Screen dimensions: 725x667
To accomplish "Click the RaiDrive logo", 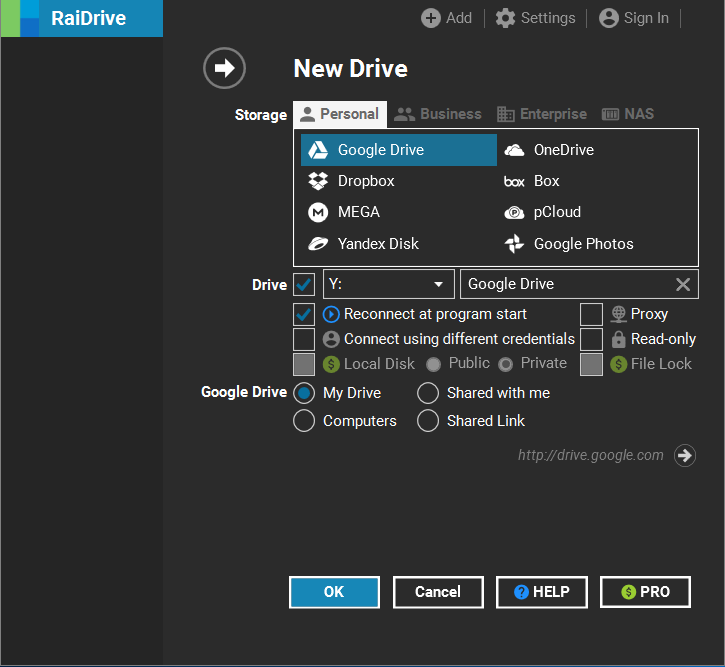I will pos(82,18).
